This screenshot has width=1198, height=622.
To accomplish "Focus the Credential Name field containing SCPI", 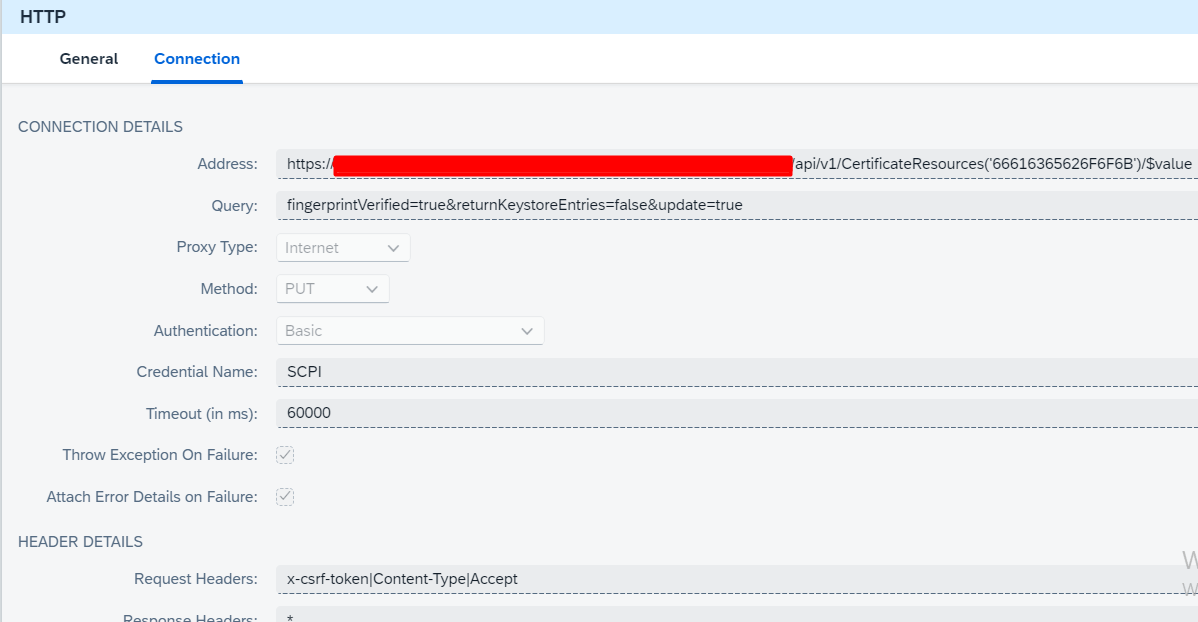I will (x=735, y=372).
